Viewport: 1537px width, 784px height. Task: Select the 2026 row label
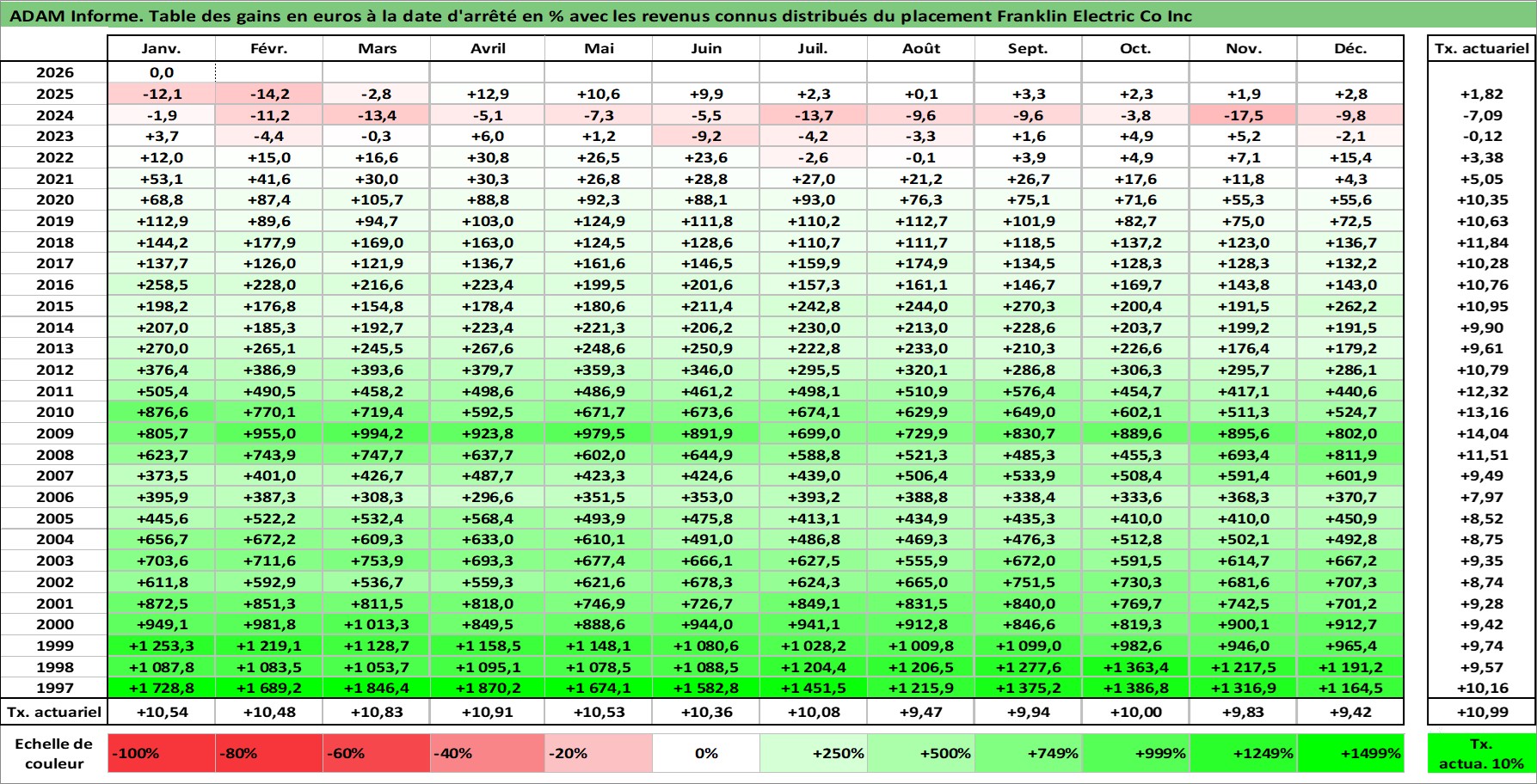tap(54, 73)
